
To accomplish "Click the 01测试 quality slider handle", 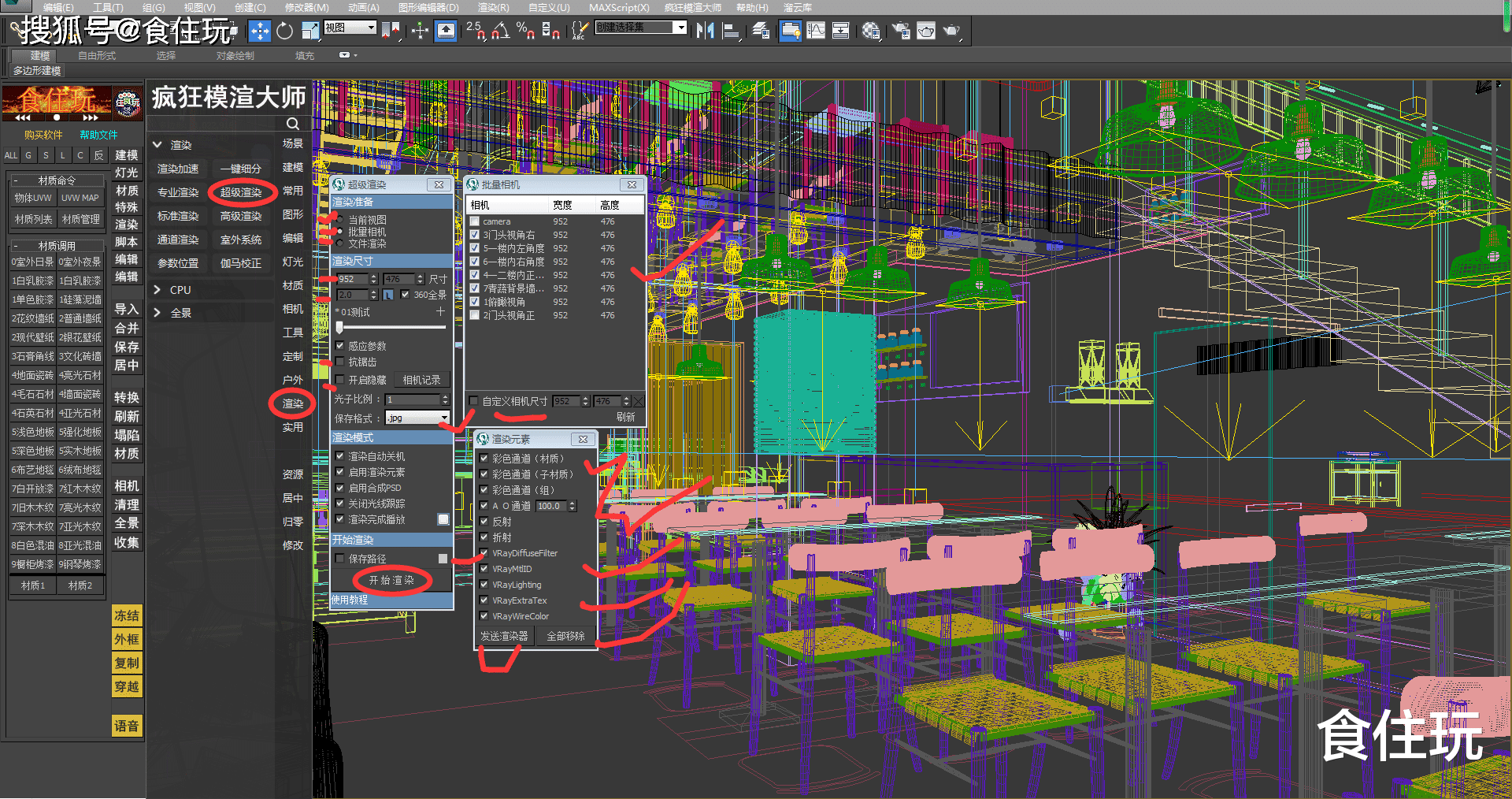I will click(x=339, y=327).
